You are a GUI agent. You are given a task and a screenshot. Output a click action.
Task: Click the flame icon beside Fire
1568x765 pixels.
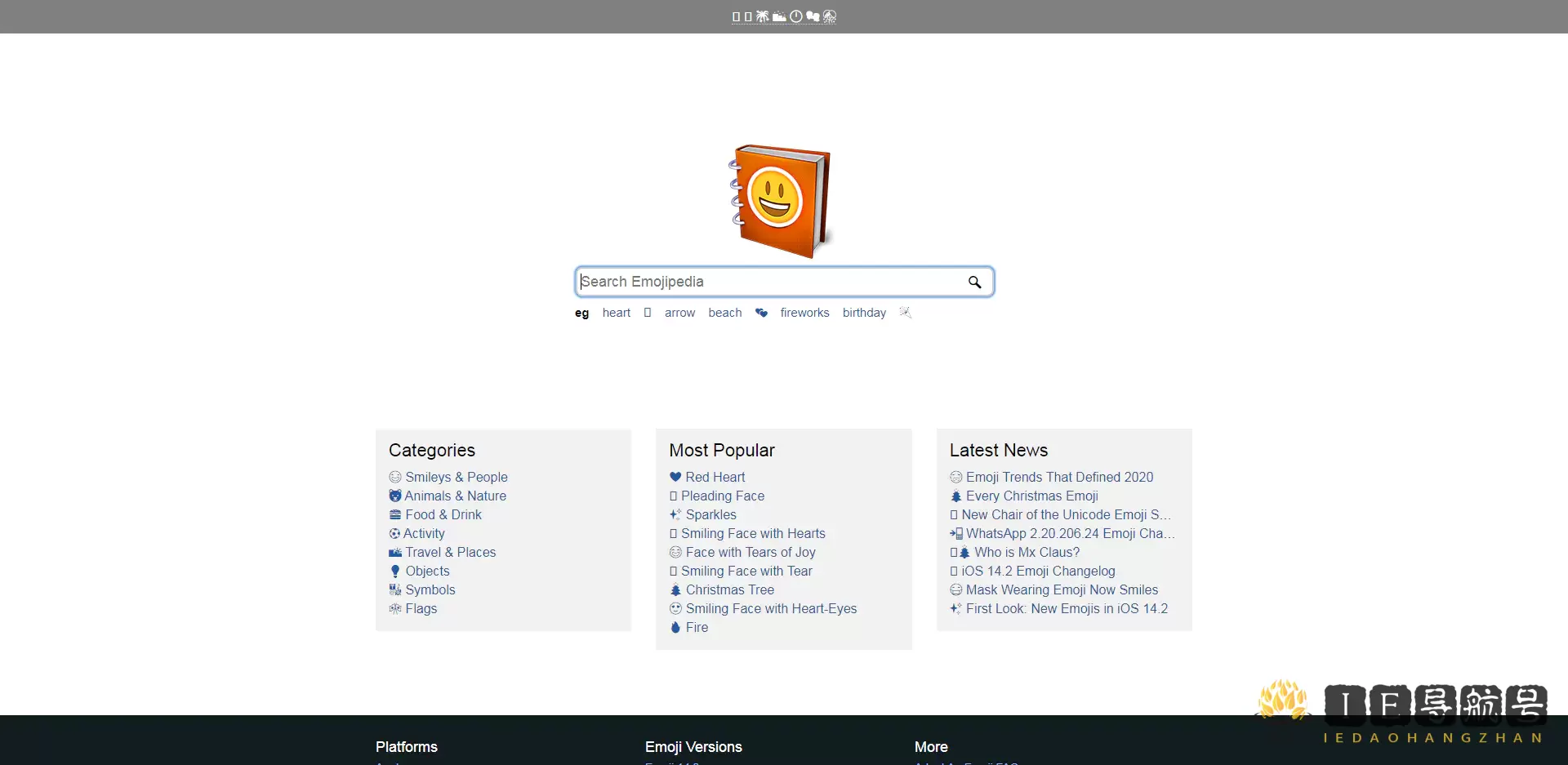pyautogui.click(x=675, y=628)
